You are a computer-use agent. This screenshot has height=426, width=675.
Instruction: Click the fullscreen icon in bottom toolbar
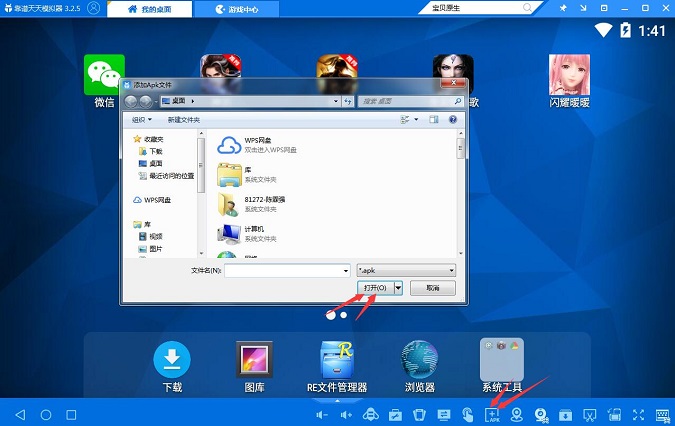click(x=641, y=414)
